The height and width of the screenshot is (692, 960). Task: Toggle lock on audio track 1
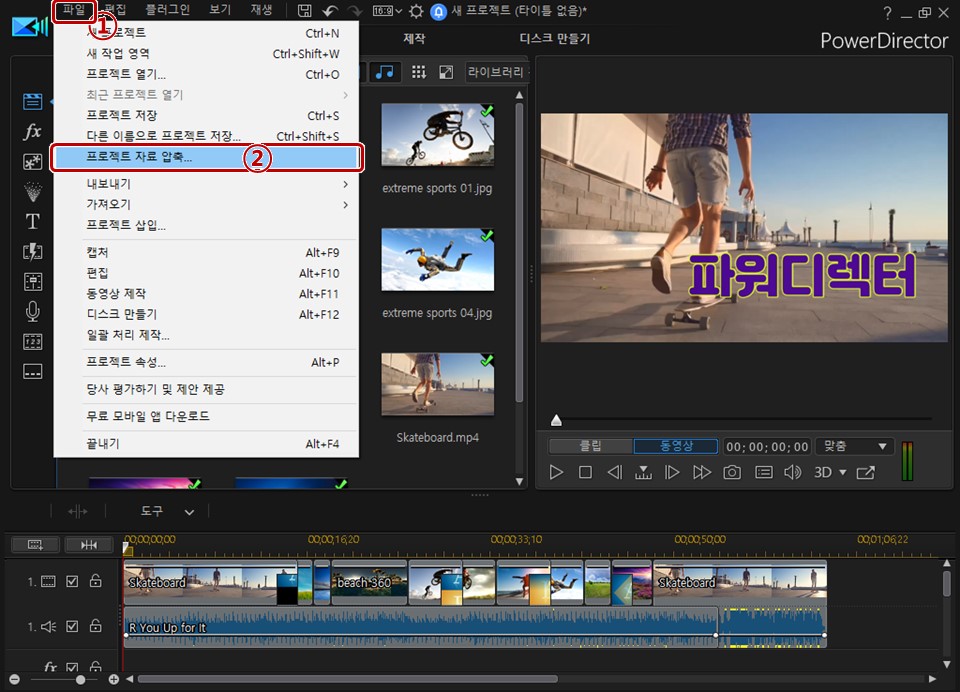(x=96, y=625)
